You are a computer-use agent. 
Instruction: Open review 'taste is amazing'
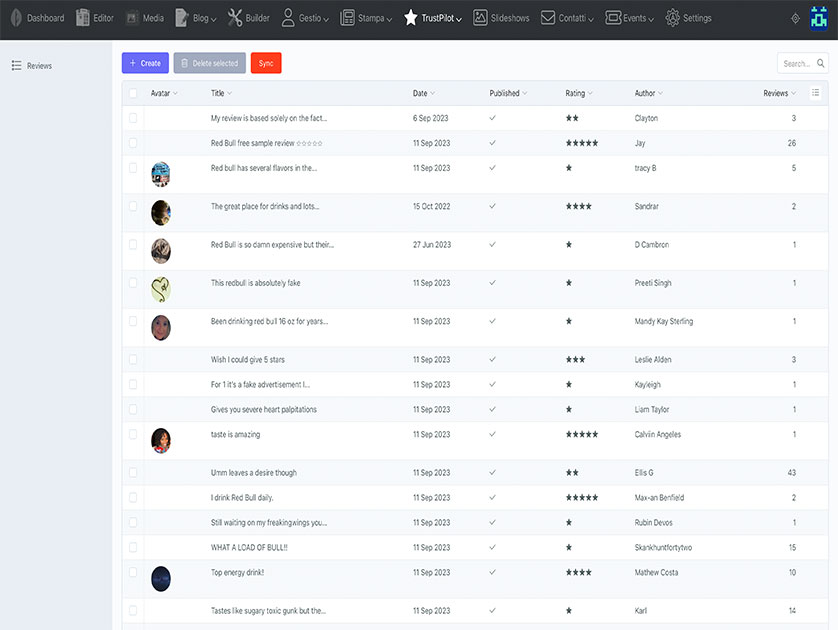[235, 434]
